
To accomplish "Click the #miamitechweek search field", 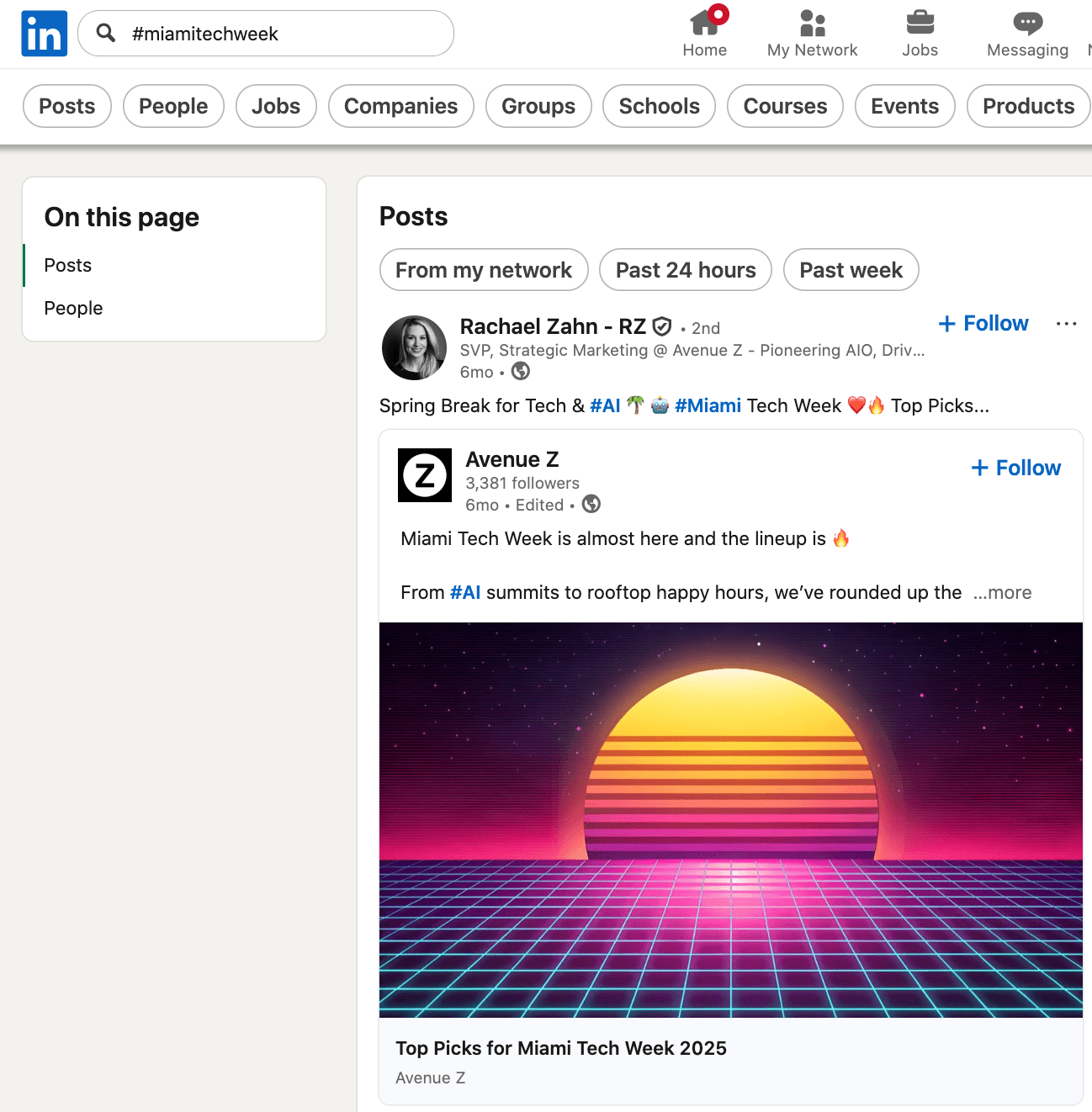I will pos(278,34).
